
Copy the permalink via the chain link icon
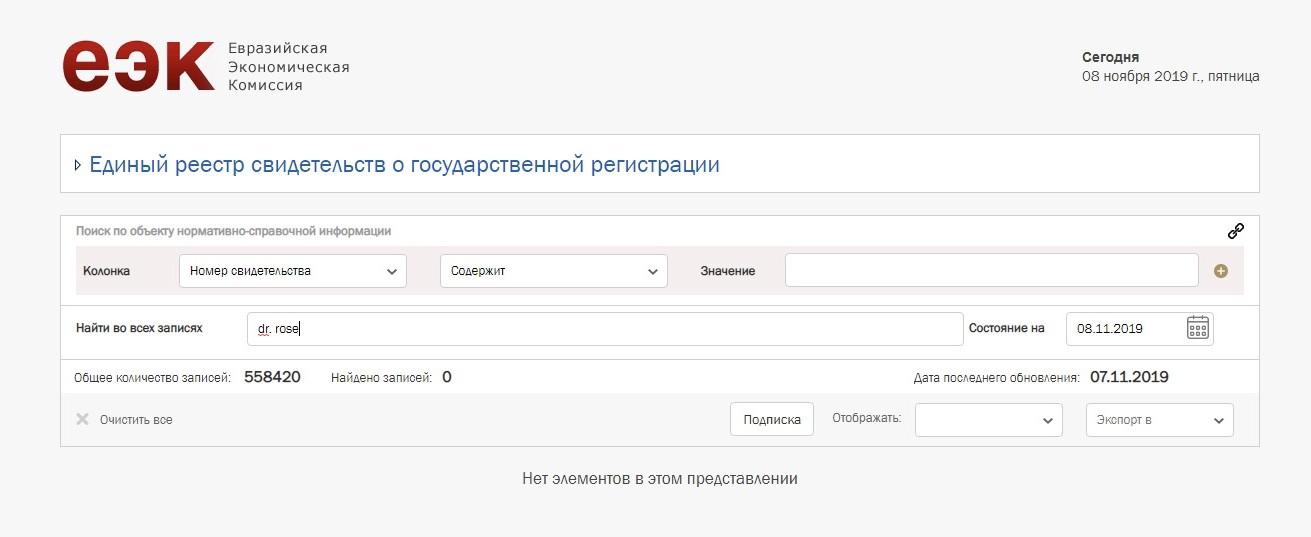[1236, 231]
